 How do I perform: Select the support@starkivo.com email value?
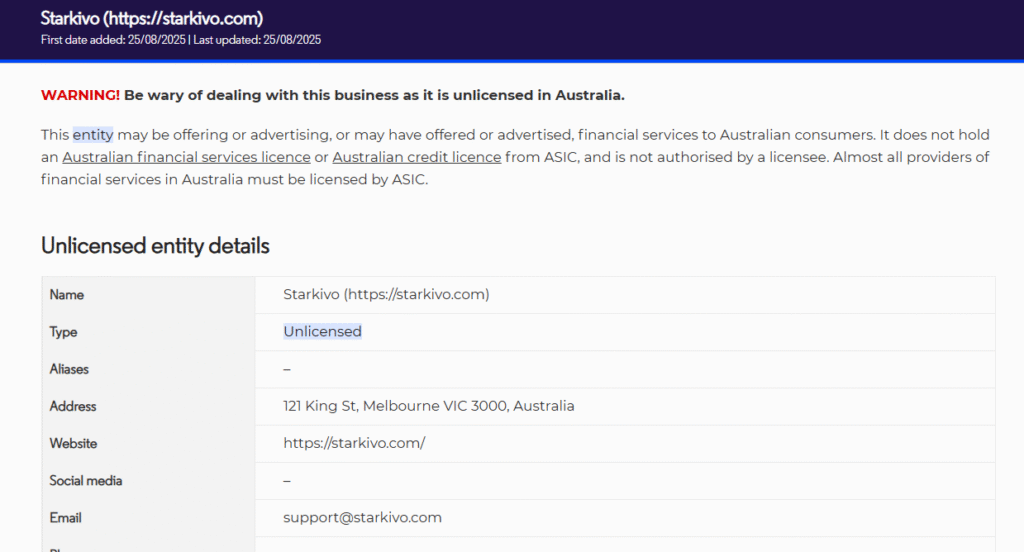click(x=362, y=518)
